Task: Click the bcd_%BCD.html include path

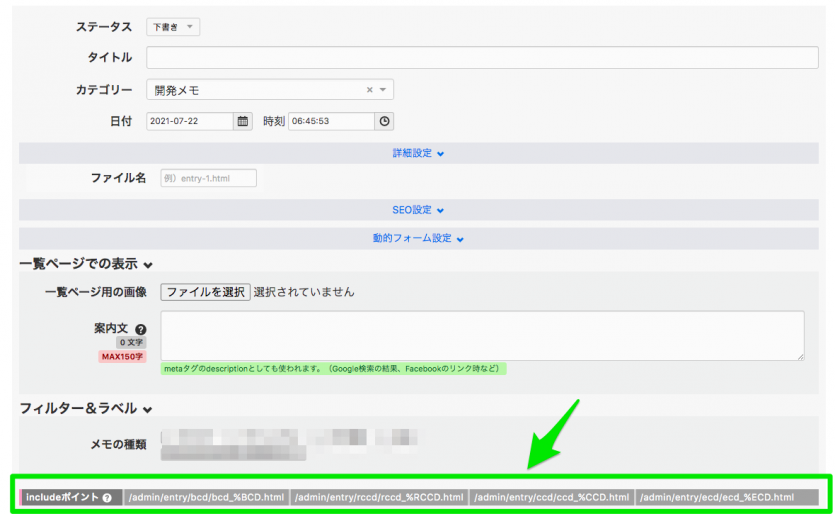Action: (207, 498)
